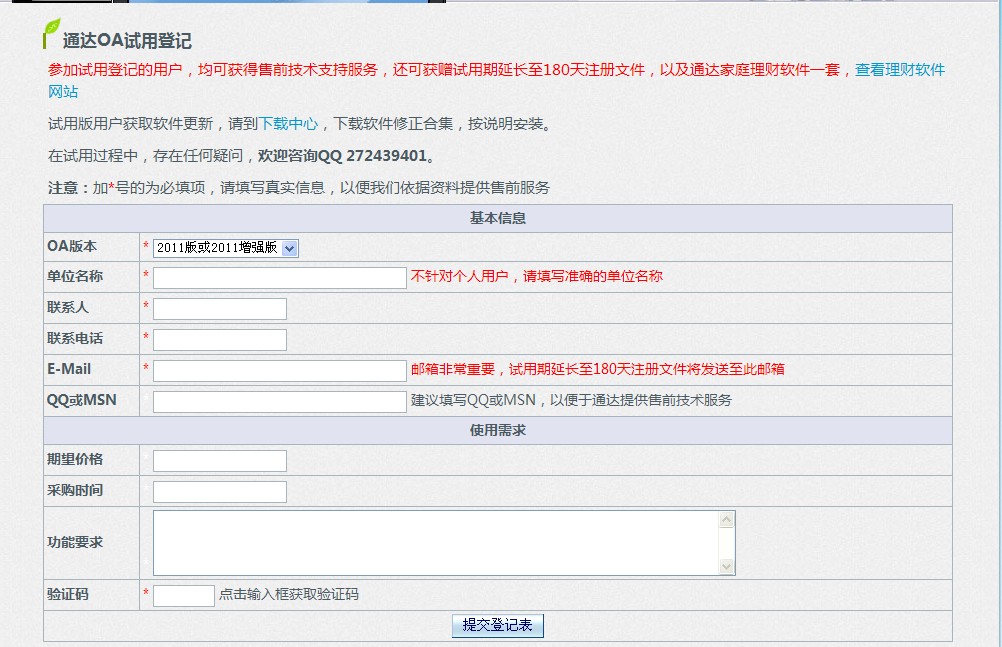Viewport: 1002px width, 647px height.
Task: Click the 采购时间 input field
Action: 220,492
